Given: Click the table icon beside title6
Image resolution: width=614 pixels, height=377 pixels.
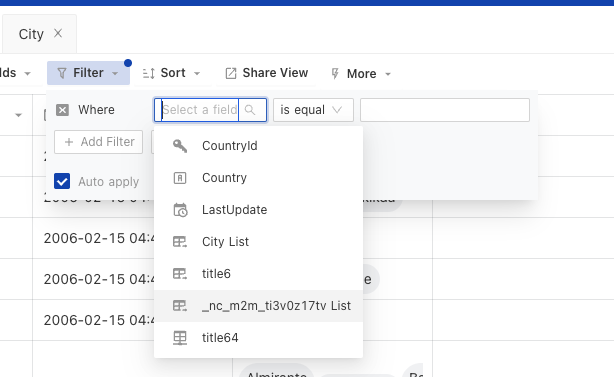Looking at the screenshot, I should (180, 274).
